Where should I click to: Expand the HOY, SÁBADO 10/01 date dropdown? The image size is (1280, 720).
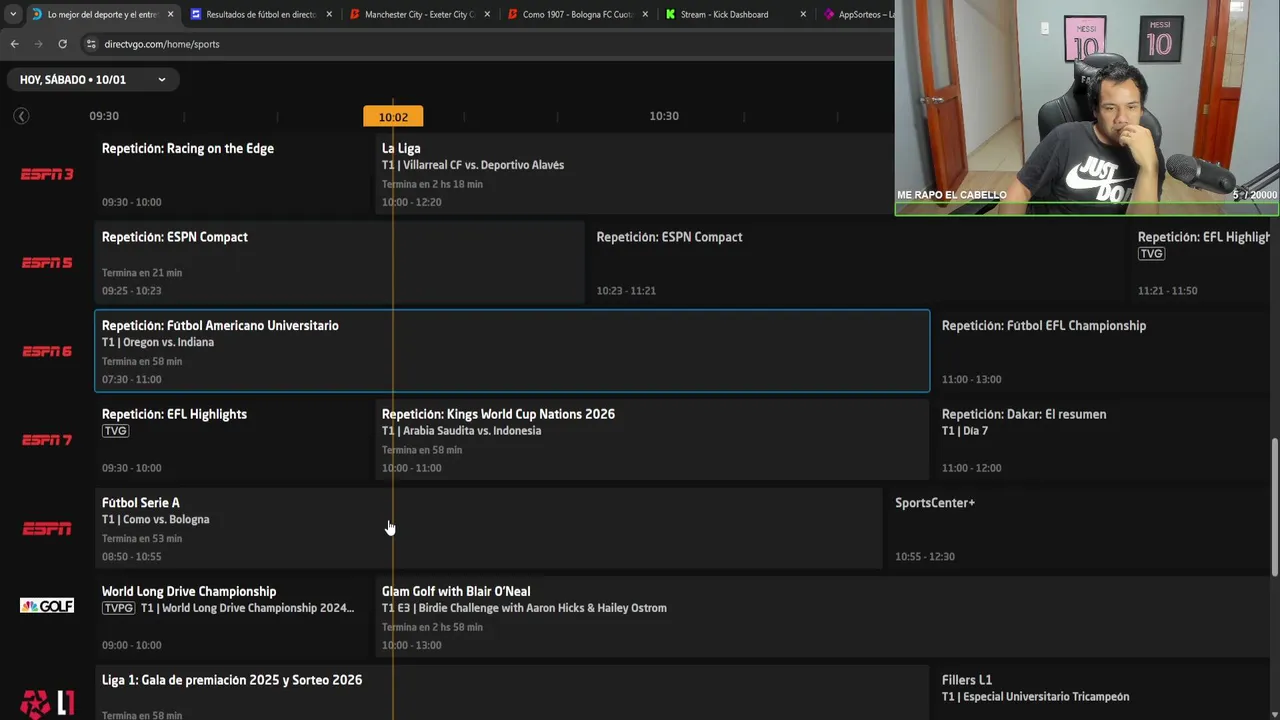click(93, 79)
